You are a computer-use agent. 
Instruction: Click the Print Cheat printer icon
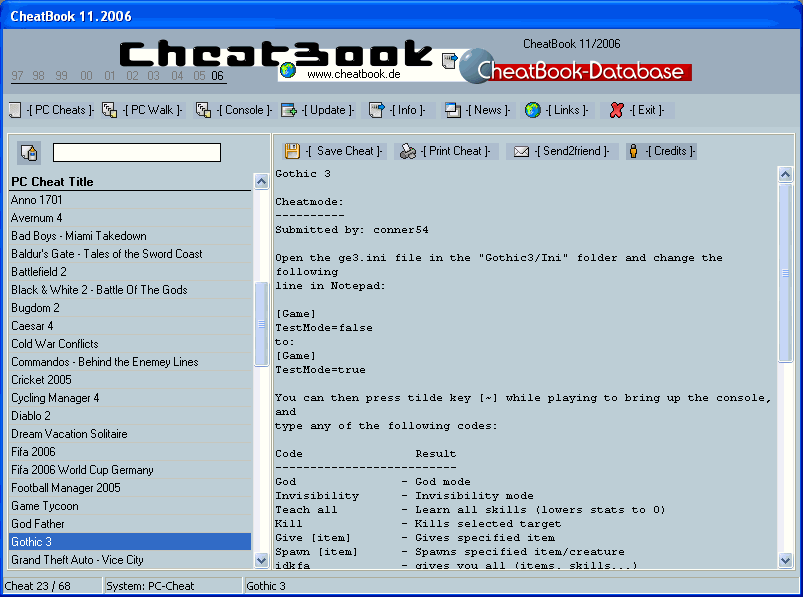(x=408, y=152)
